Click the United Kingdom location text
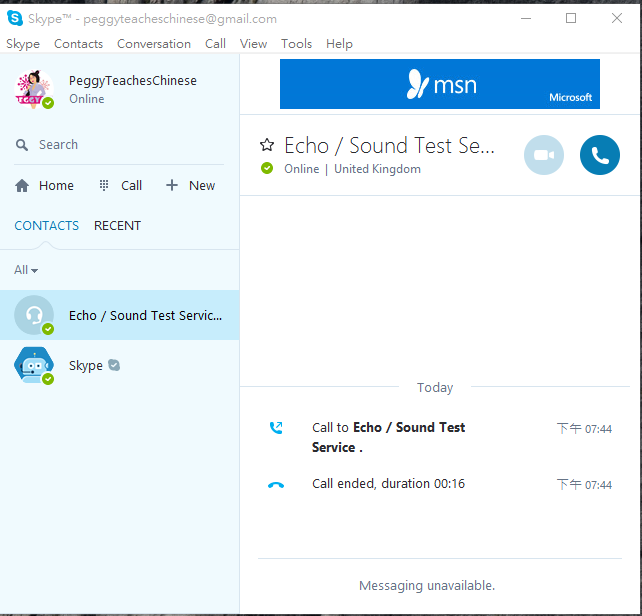 (378, 169)
